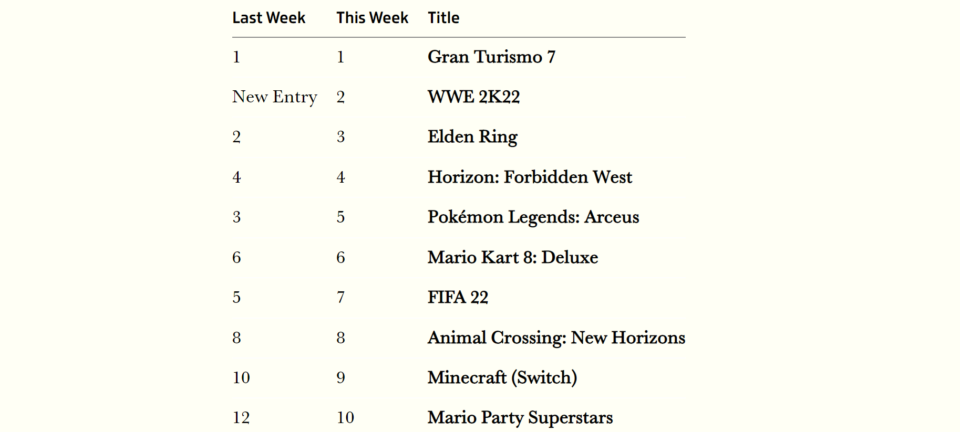Click this week rank 5 cell
Image resolution: width=960 pixels, height=432 pixels.
341,218
